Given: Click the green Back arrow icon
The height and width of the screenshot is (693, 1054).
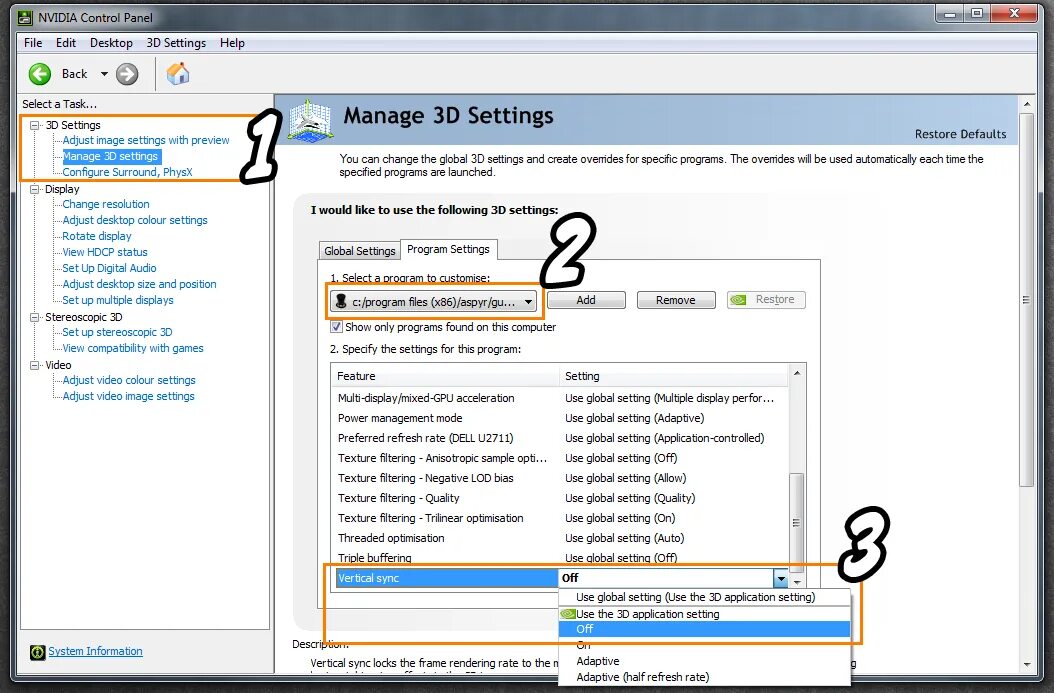Looking at the screenshot, I should (40, 74).
